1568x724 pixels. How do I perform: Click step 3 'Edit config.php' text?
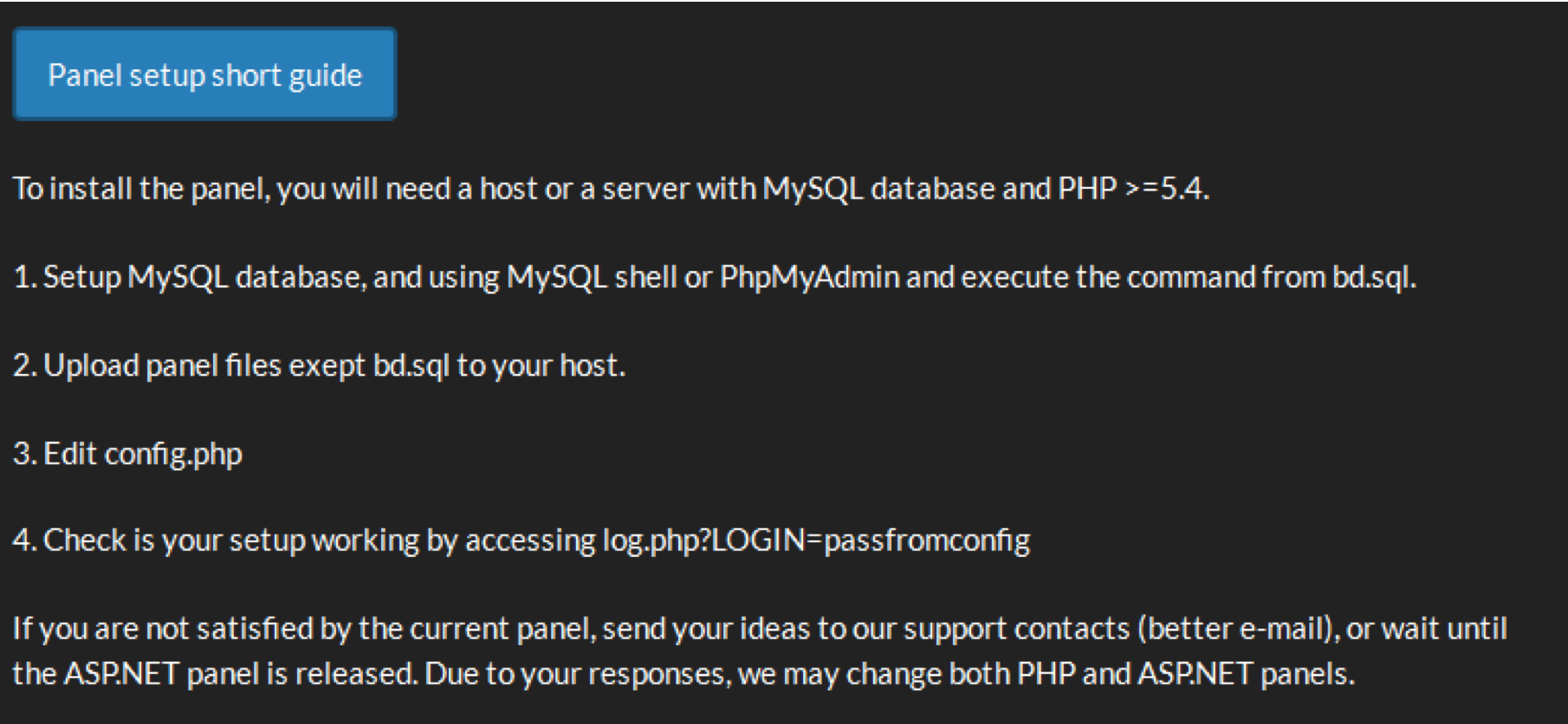click(127, 454)
